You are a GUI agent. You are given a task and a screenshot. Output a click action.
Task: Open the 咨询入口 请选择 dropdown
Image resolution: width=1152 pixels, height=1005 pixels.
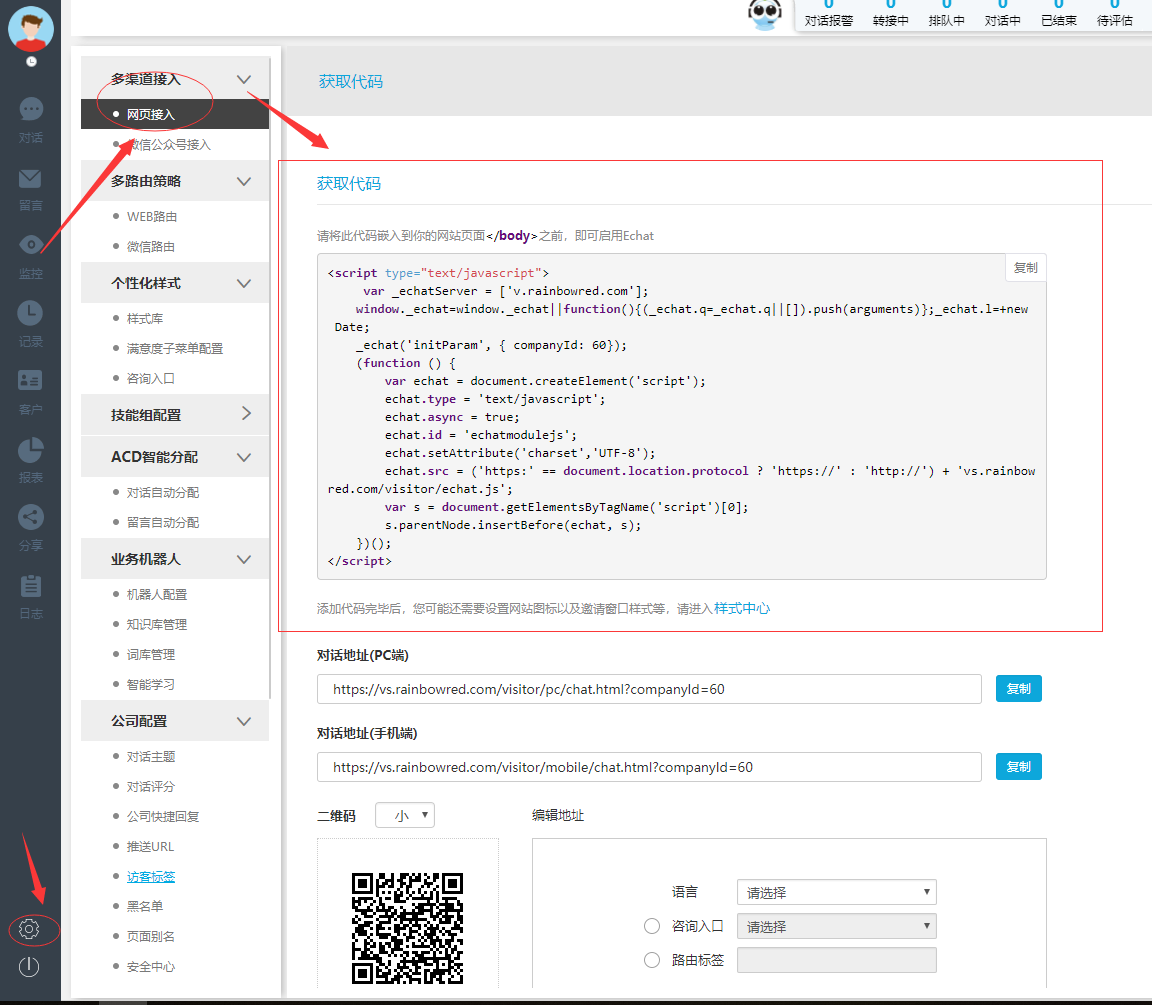837,926
